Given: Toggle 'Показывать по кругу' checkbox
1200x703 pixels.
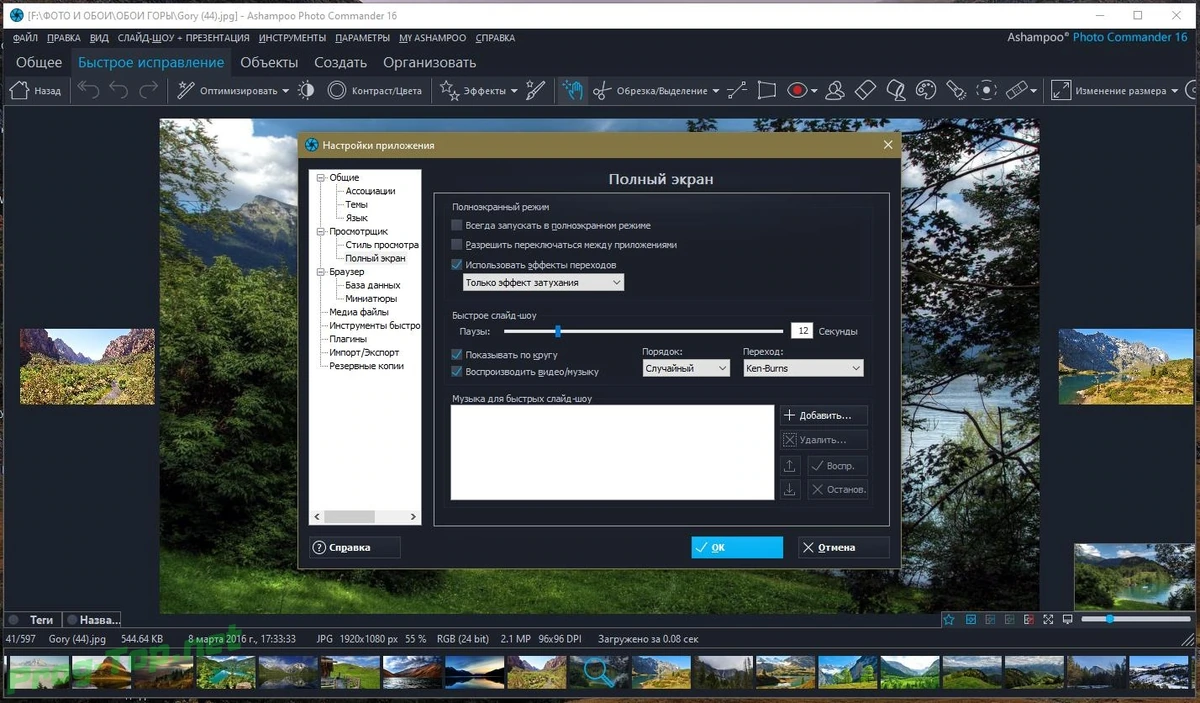Looking at the screenshot, I should click(x=457, y=354).
